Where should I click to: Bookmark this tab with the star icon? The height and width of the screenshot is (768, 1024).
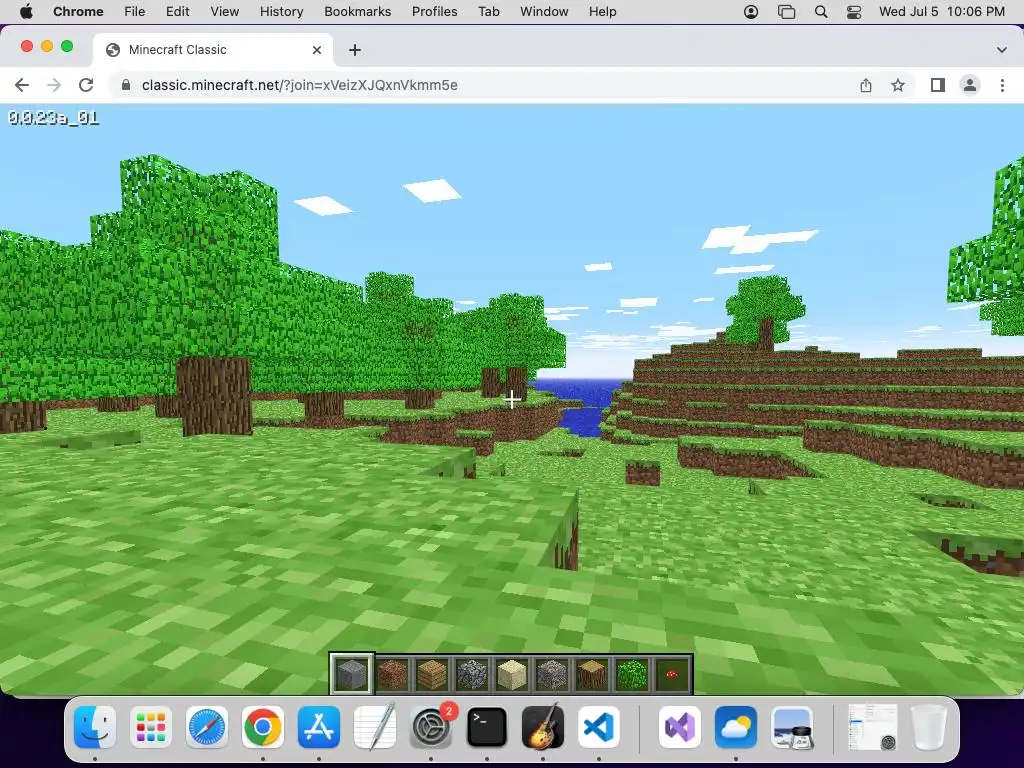pos(898,85)
